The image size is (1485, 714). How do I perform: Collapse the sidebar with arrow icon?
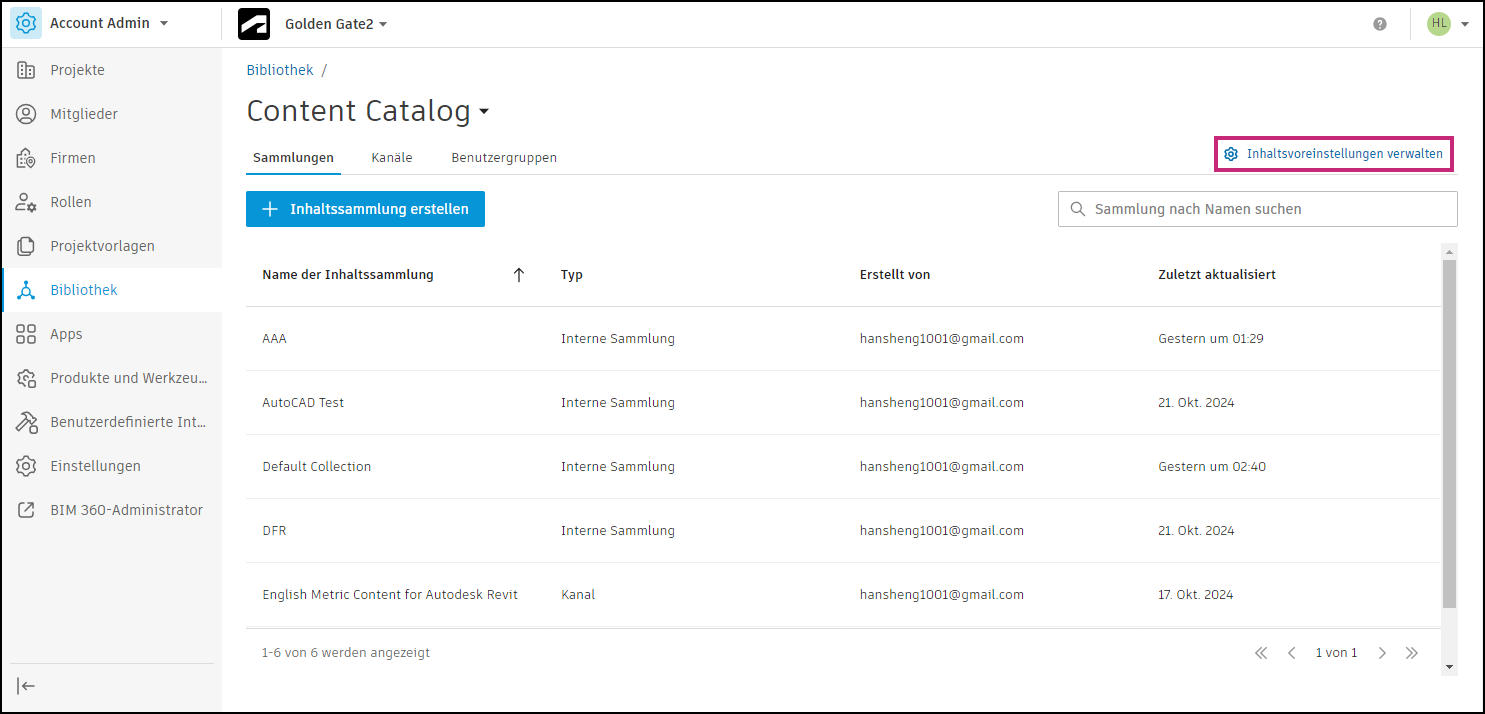point(27,686)
